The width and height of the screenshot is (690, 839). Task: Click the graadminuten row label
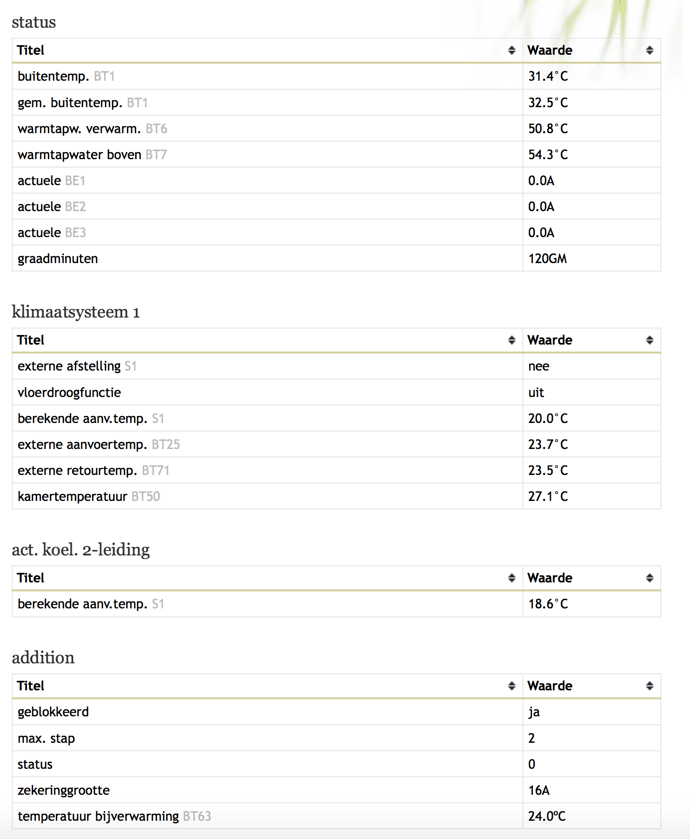(x=58, y=259)
